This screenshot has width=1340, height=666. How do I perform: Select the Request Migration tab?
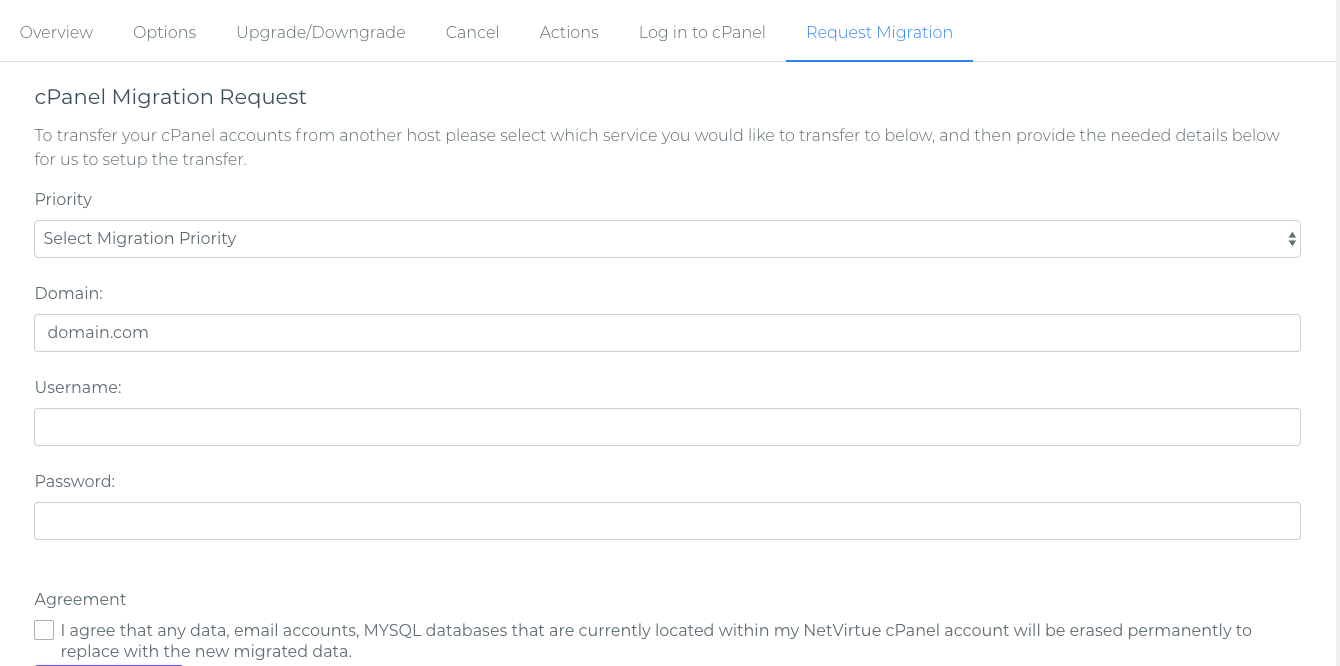[x=879, y=32]
